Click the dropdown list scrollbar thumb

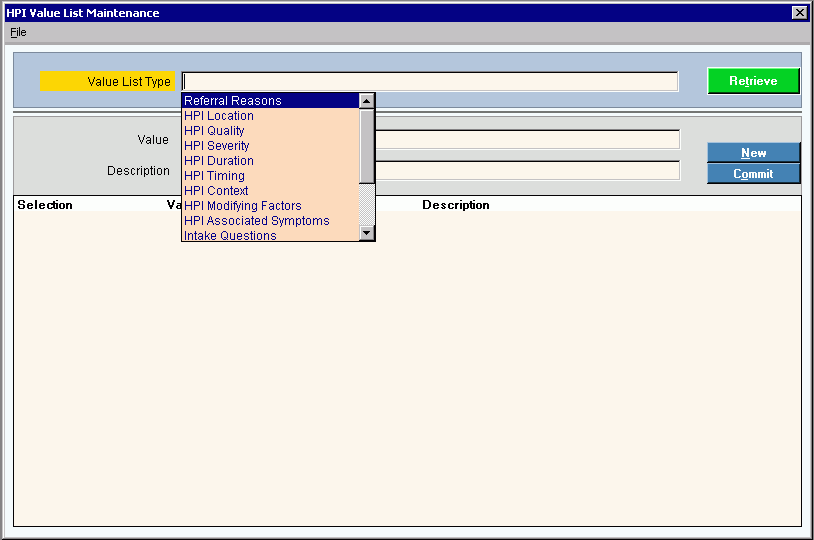click(x=367, y=145)
